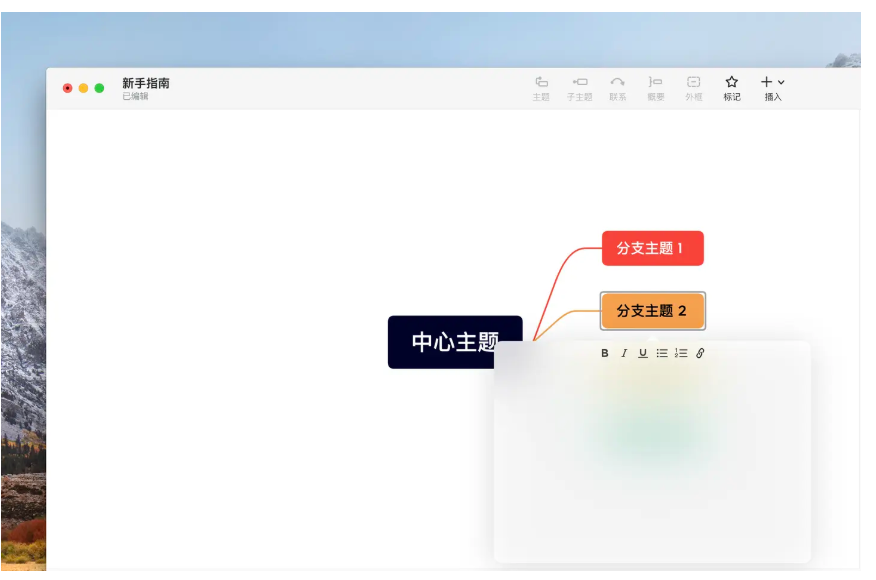Viewport: 876px width, 580px height.
Task: Add a hyperlink using the link icon
Action: pyautogui.click(x=700, y=353)
